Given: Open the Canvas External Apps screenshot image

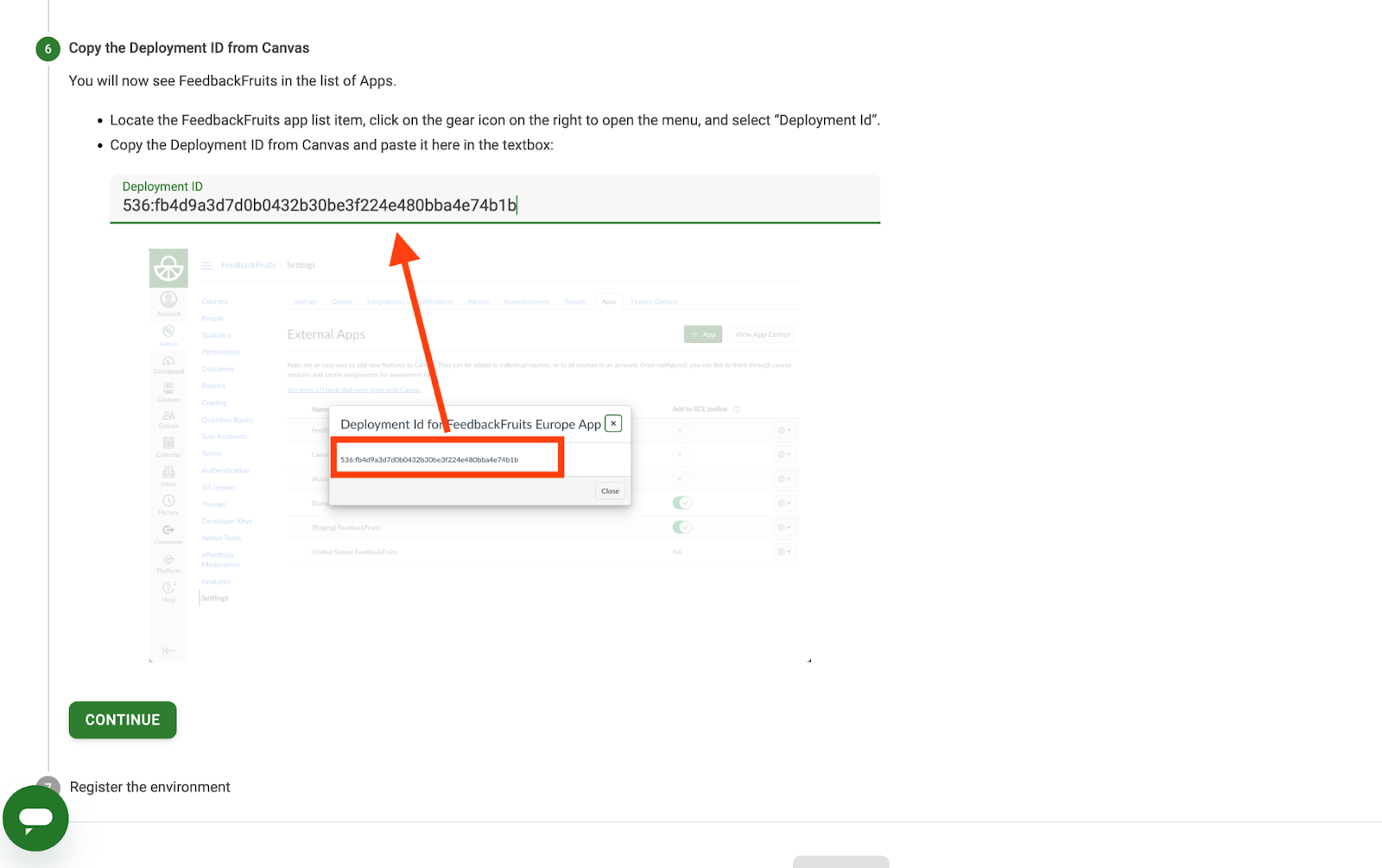Looking at the screenshot, I should (x=480, y=455).
